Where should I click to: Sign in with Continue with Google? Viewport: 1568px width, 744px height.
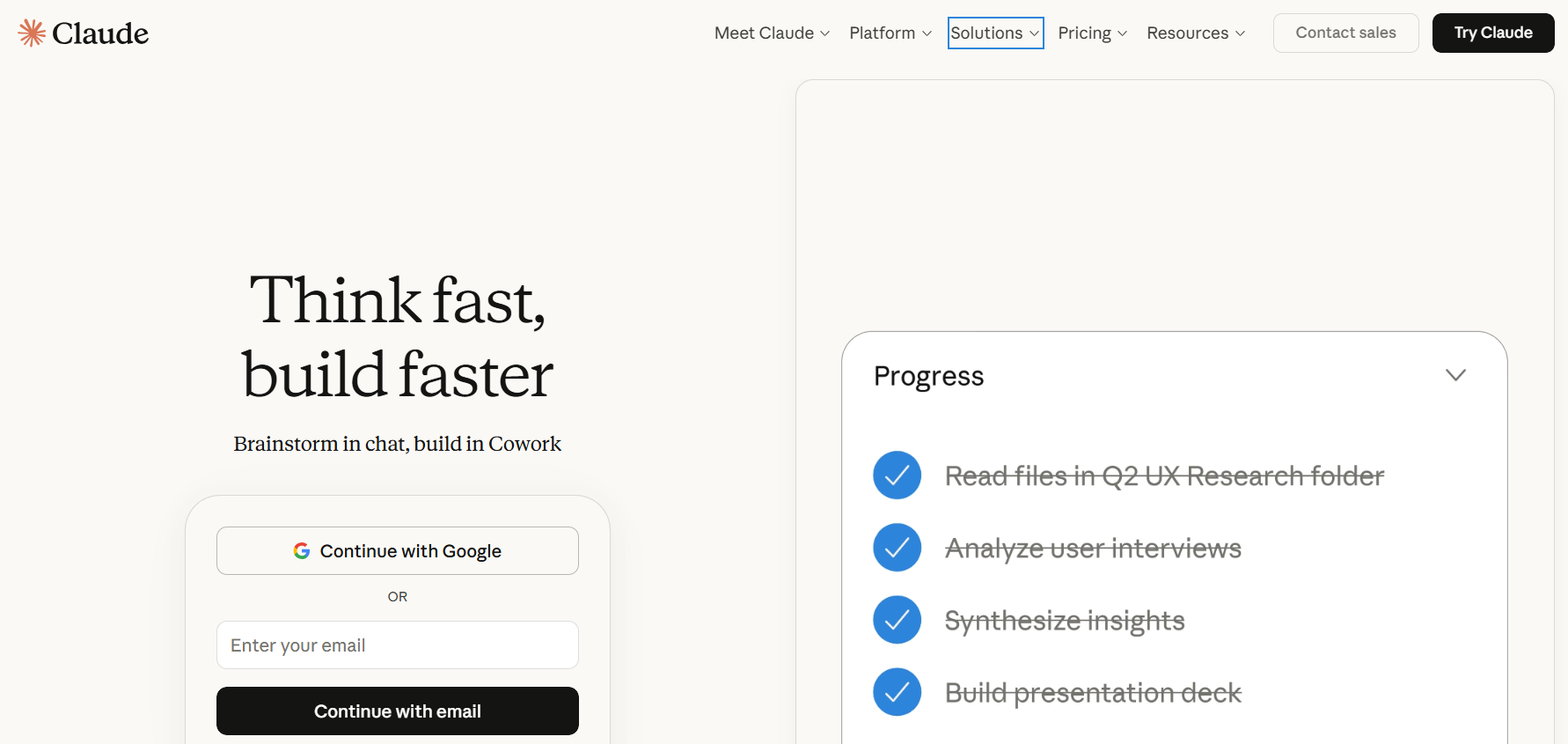398,551
